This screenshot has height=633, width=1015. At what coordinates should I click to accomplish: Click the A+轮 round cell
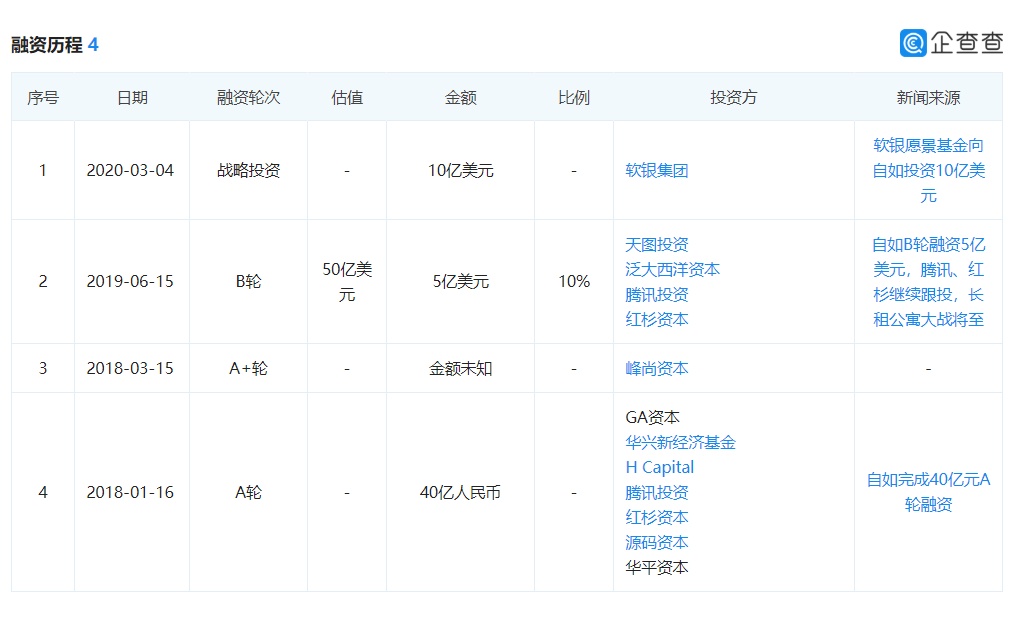click(x=249, y=369)
